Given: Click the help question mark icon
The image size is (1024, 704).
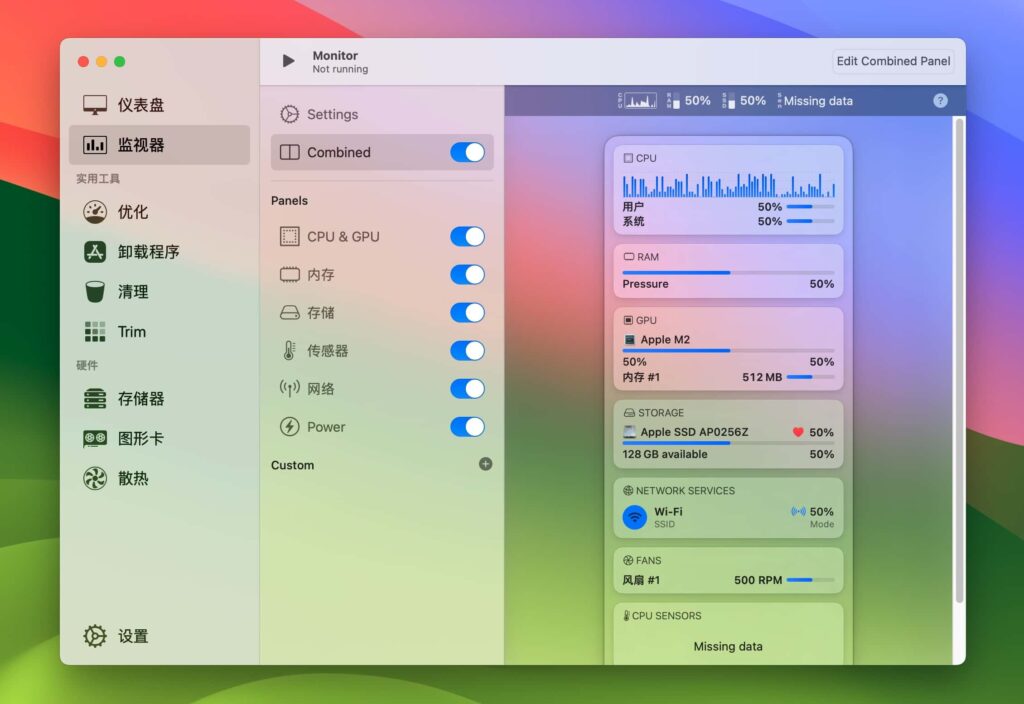Looking at the screenshot, I should point(938,100).
